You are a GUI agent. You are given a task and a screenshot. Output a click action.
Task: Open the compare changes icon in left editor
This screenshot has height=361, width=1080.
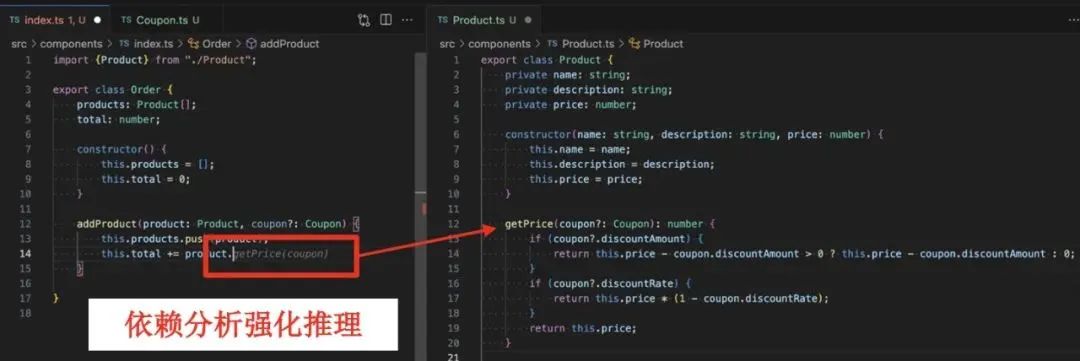click(364, 20)
